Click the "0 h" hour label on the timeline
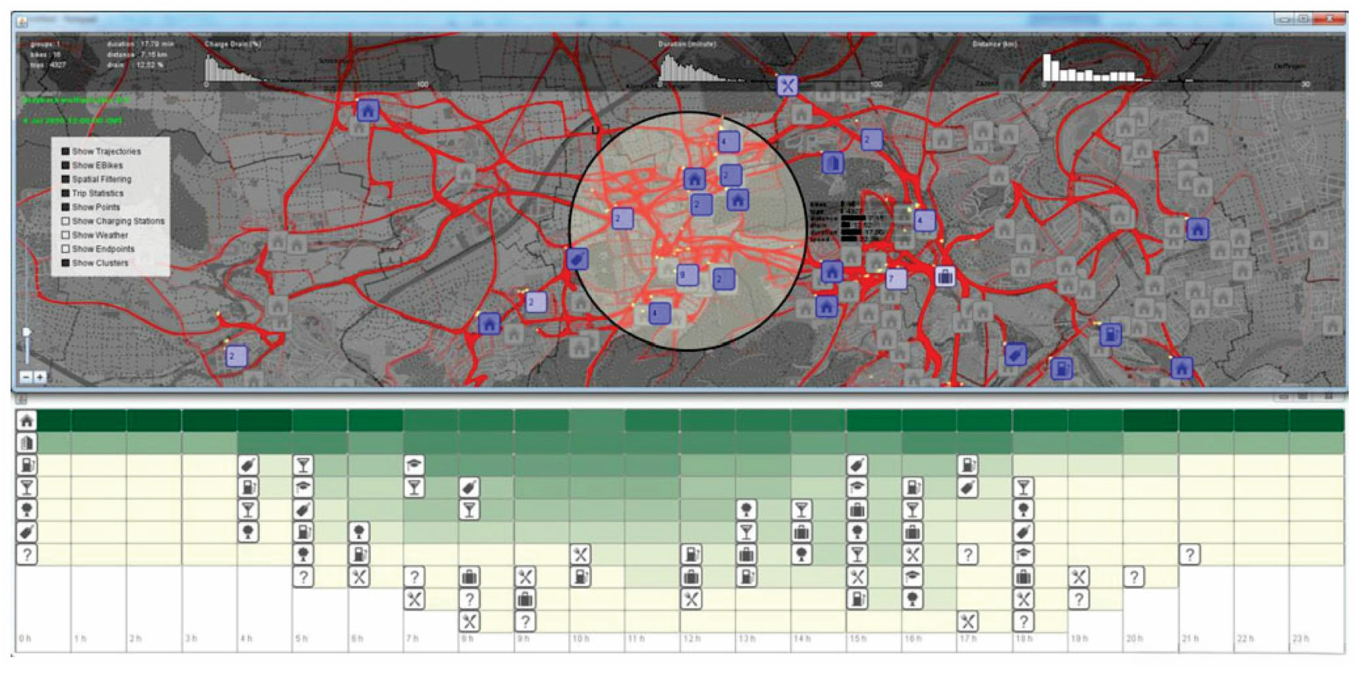The image size is (1358, 674). click(23, 638)
